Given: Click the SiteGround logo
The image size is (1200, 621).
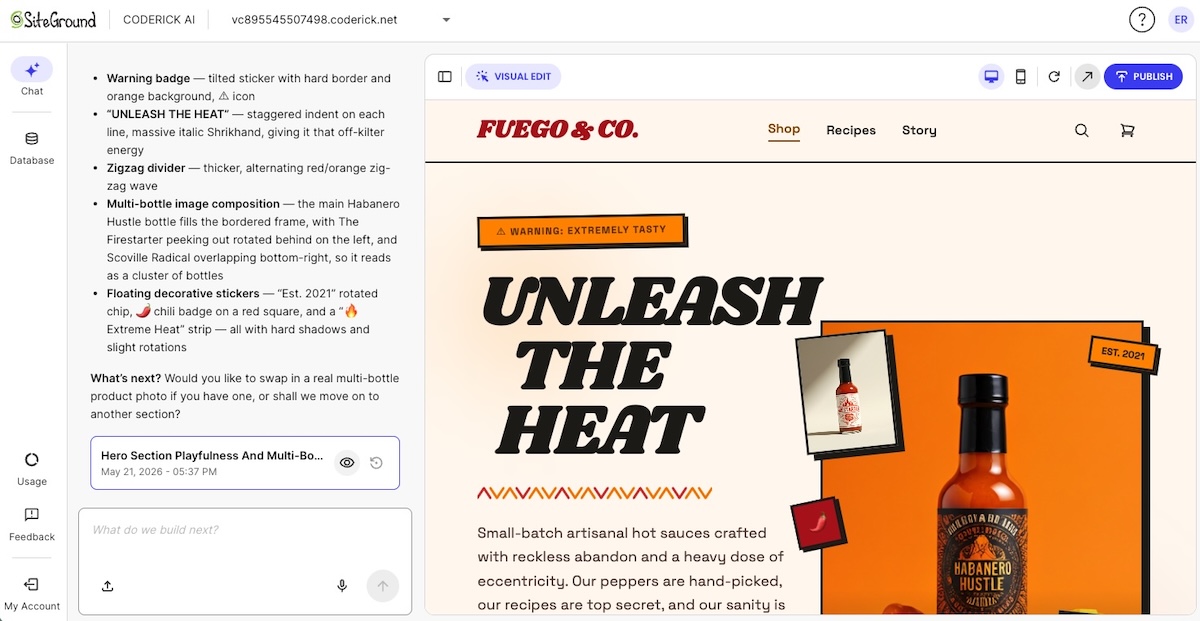Looking at the screenshot, I should [x=53, y=19].
